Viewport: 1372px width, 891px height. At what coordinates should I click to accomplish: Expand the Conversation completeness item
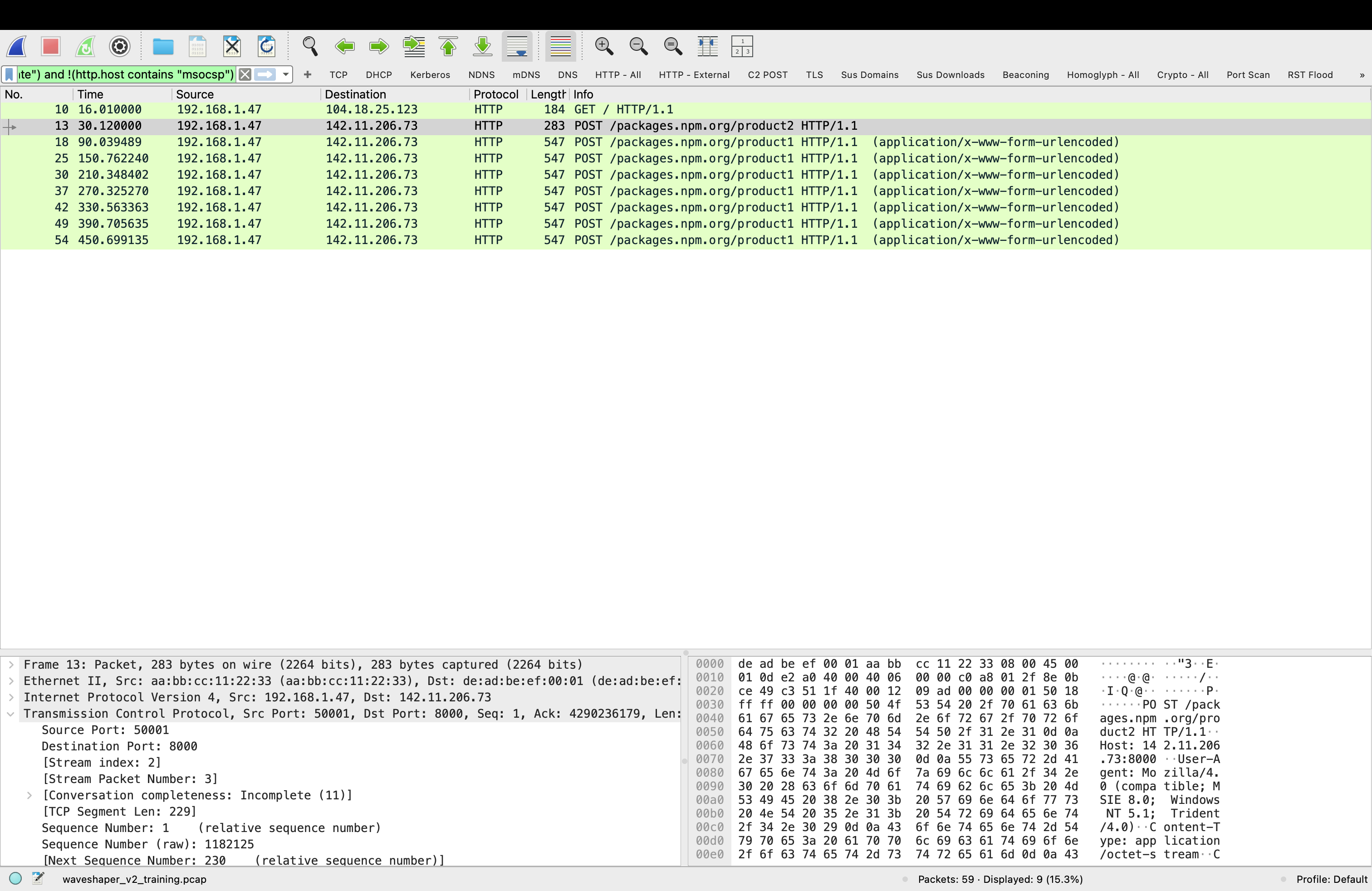click(x=30, y=795)
